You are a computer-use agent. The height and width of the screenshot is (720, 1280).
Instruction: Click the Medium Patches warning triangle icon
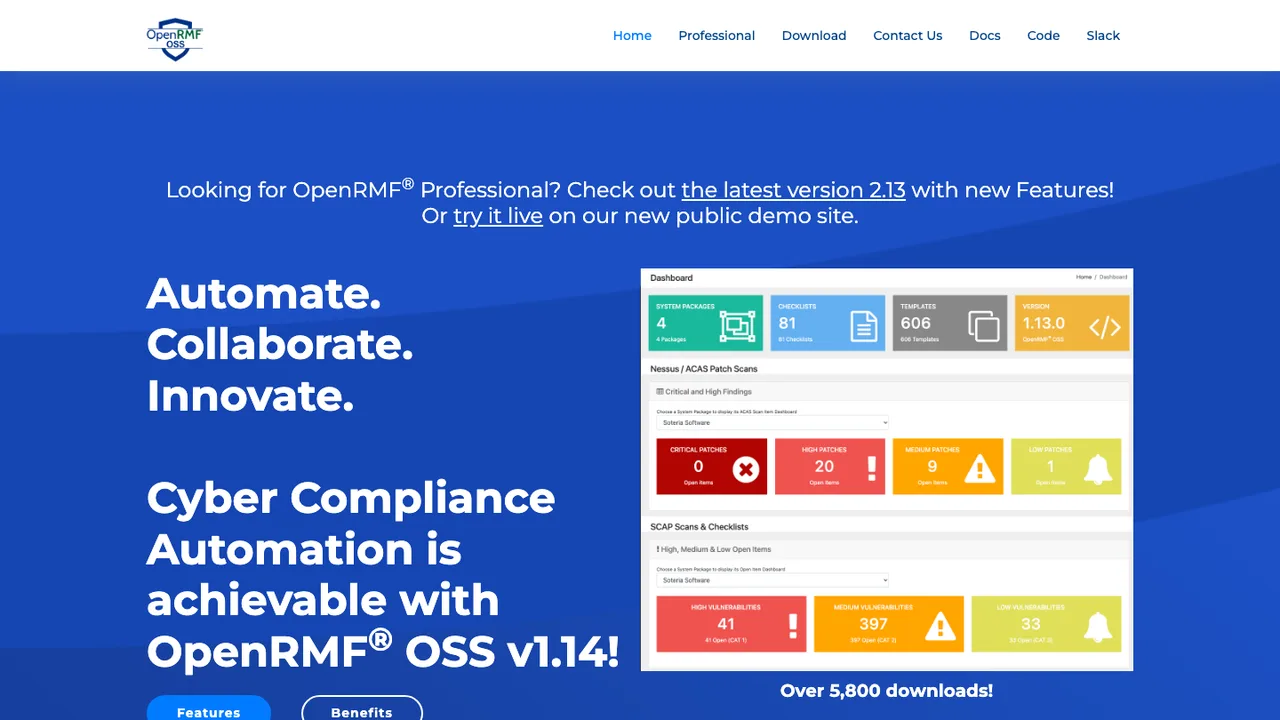coord(980,469)
